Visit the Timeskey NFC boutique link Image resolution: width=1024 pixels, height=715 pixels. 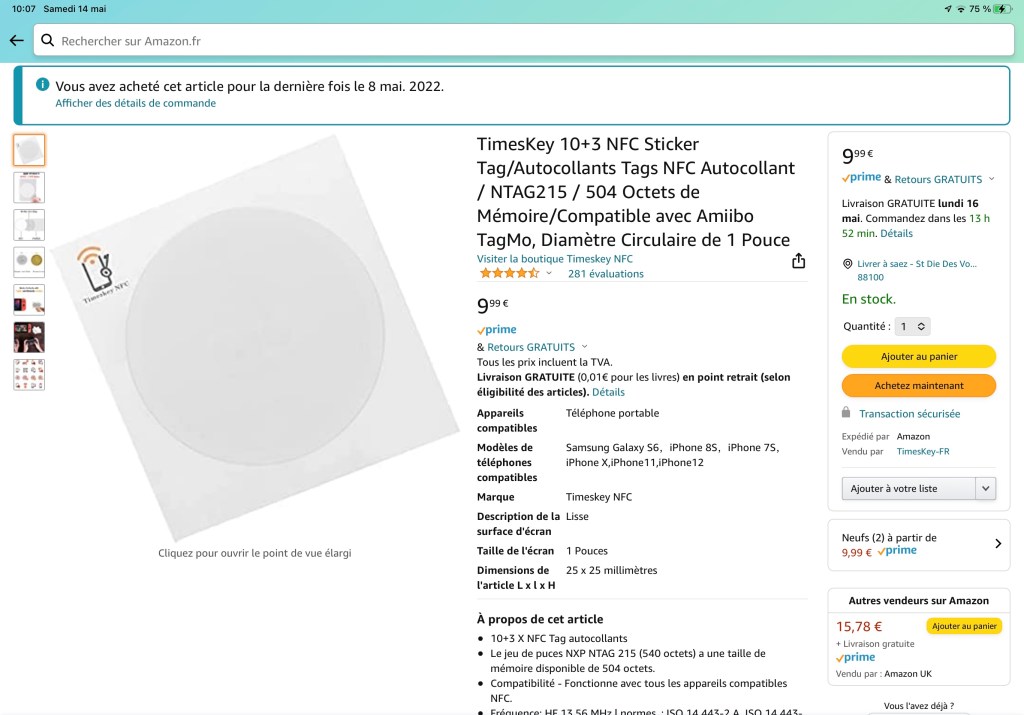click(554, 259)
